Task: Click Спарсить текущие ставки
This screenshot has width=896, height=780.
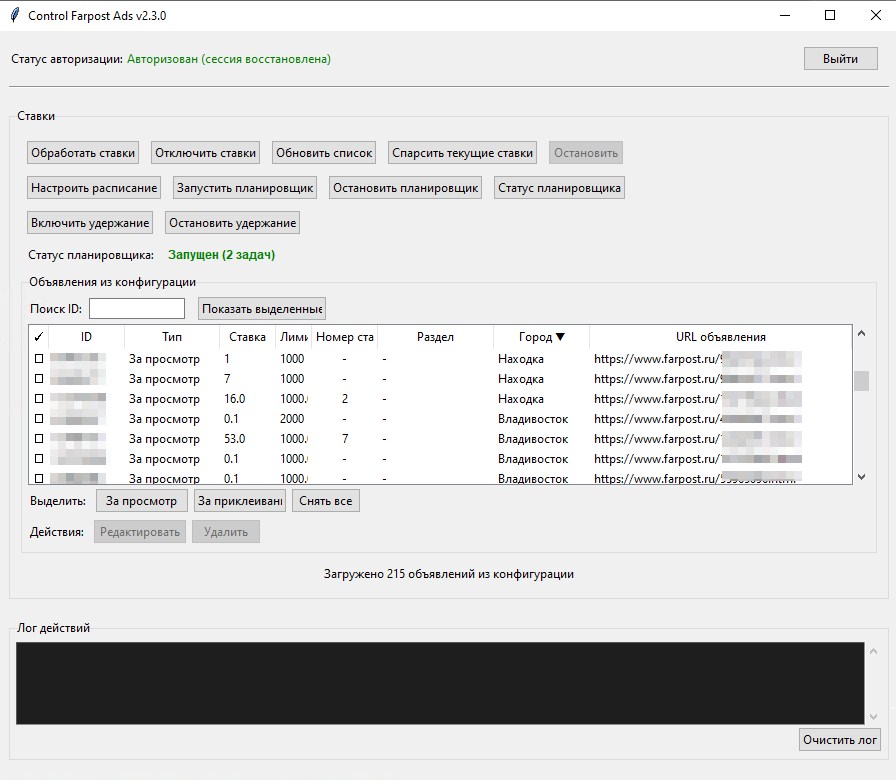Action: click(x=462, y=153)
